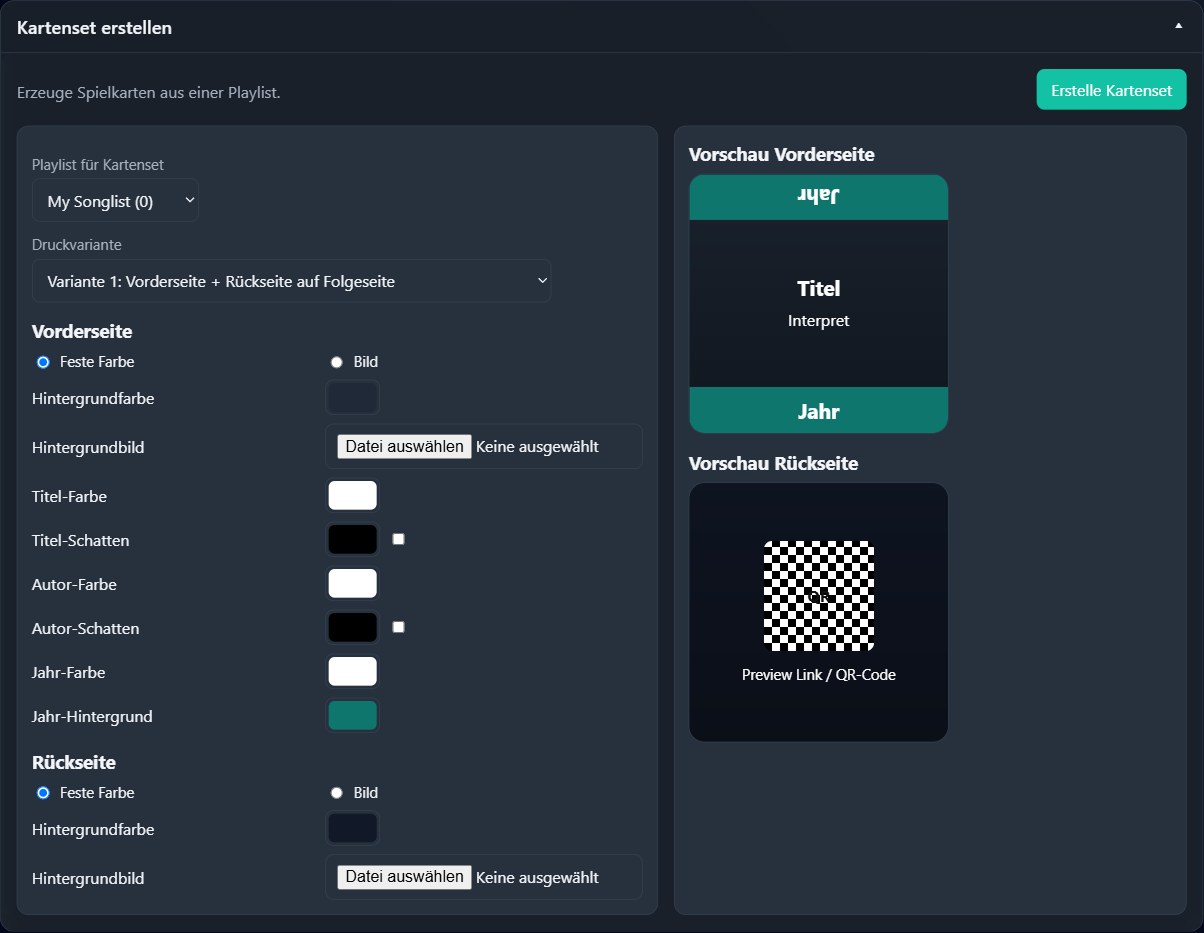1204x933 pixels.
Task: Collapse the Kartenset erstellen panel arrow
Action: pyautogui.click(x=1178, y=27)
